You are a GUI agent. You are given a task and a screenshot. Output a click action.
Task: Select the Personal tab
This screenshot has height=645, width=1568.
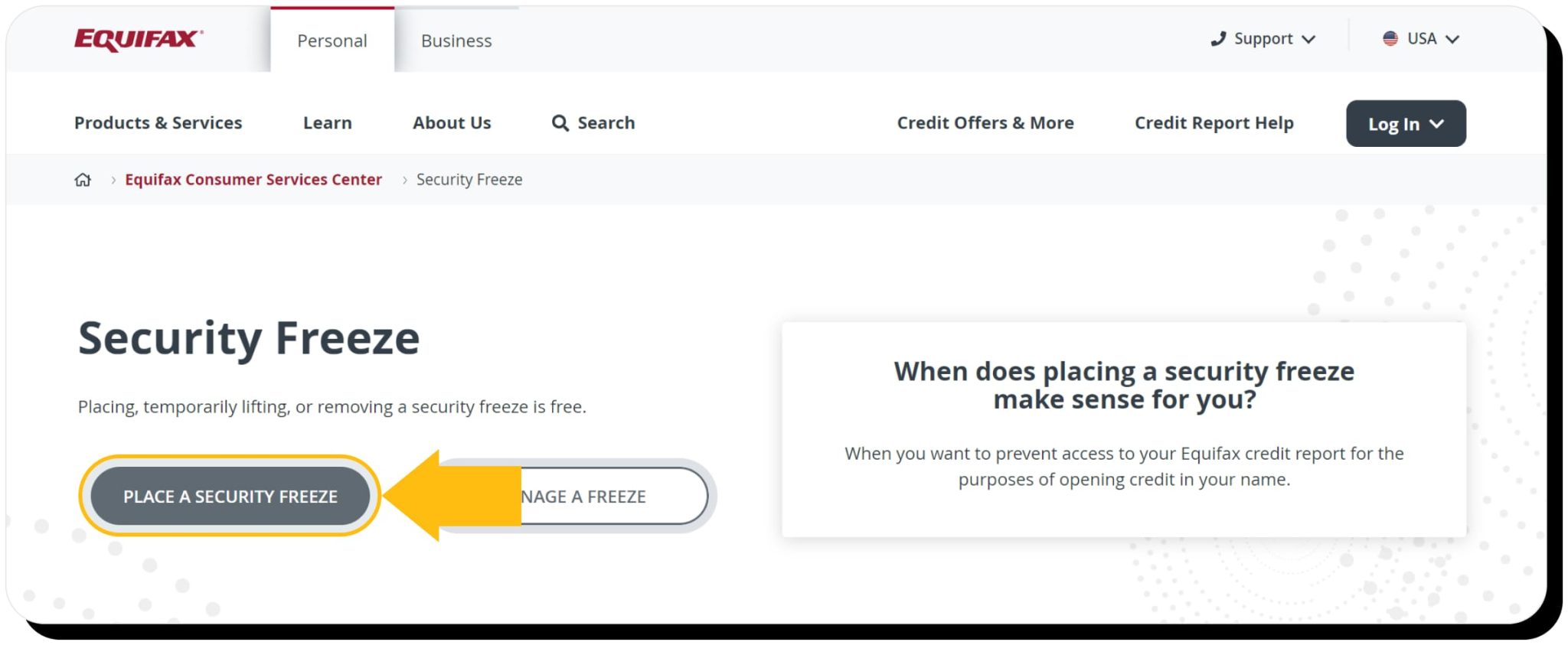tap(332, 41)
